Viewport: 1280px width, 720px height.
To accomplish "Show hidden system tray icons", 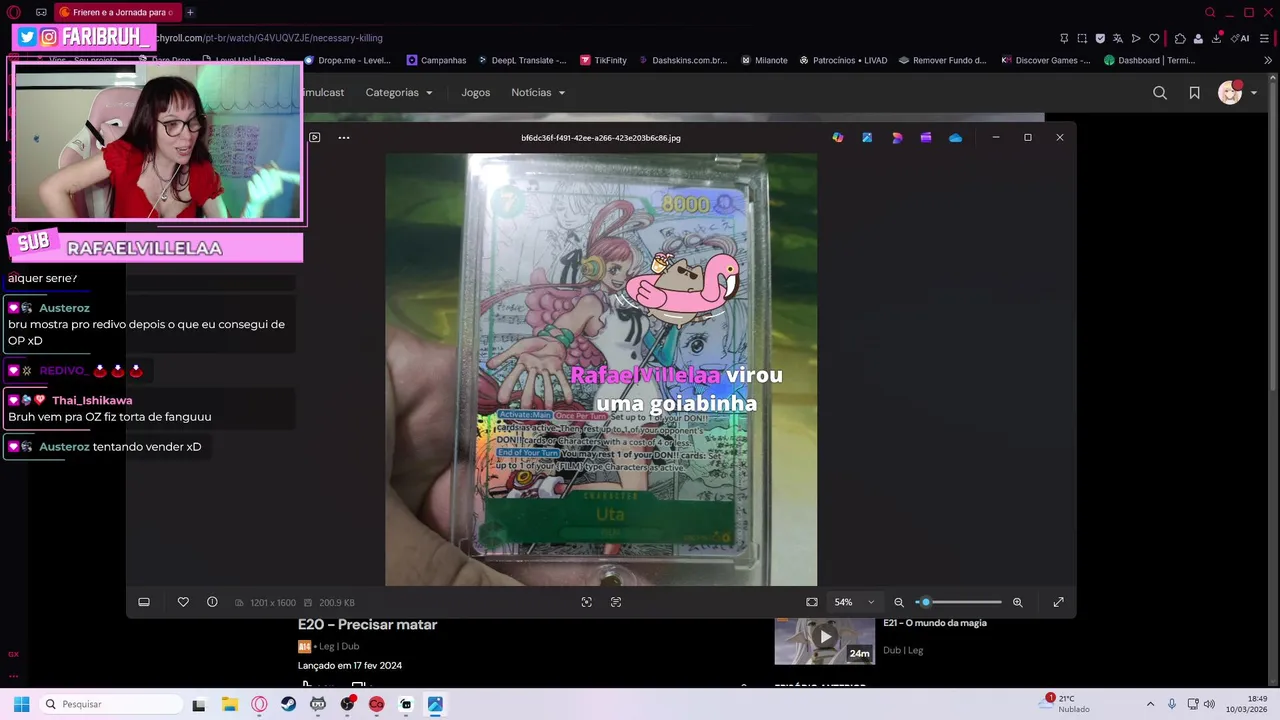I will pos(1150,704).
